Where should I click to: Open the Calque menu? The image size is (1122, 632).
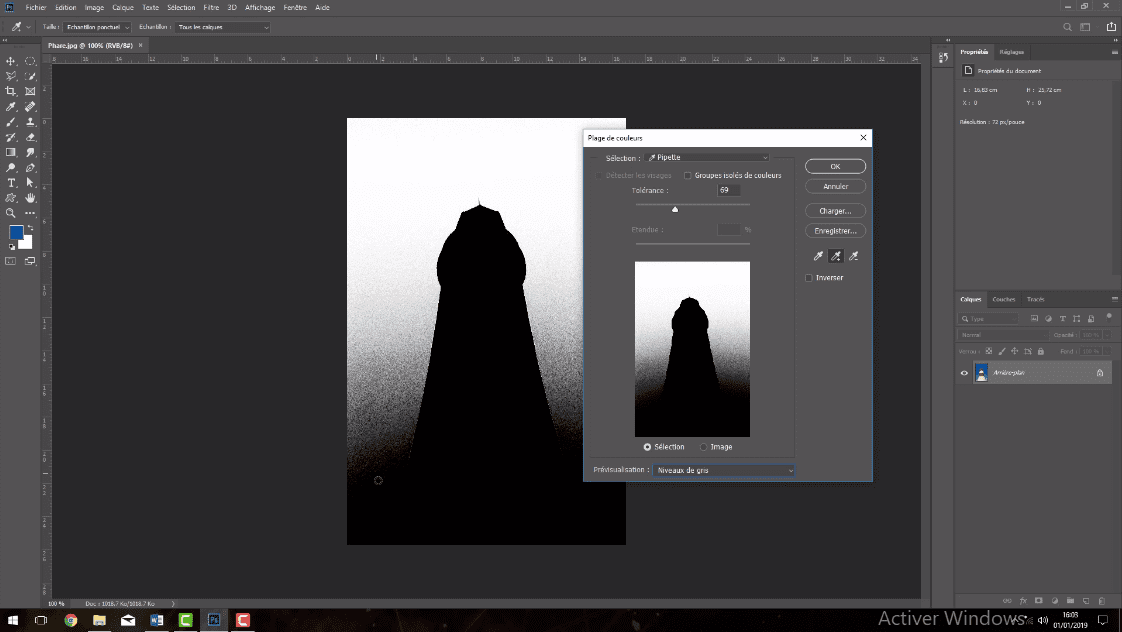(x=122, y=7)
